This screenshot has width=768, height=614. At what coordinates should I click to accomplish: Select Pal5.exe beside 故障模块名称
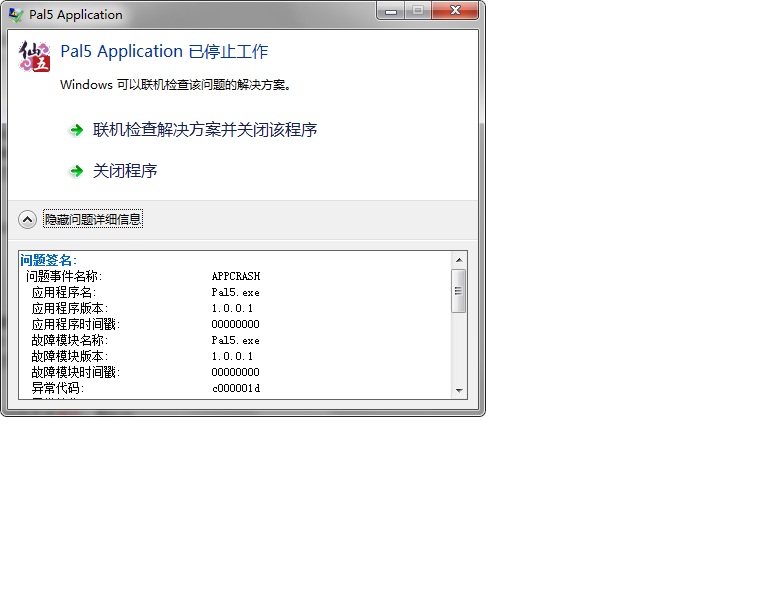click(x=236, y=340)
